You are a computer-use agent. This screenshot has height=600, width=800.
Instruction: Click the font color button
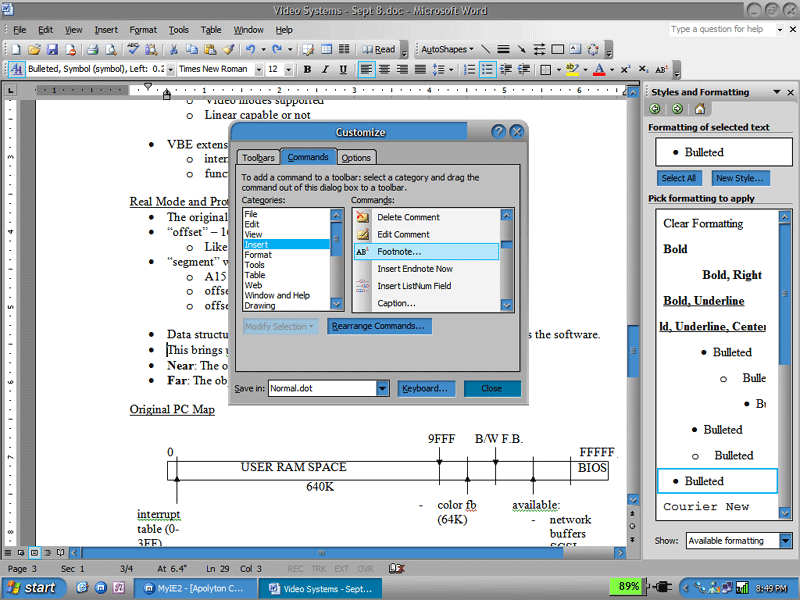click(x=598, y=70)
